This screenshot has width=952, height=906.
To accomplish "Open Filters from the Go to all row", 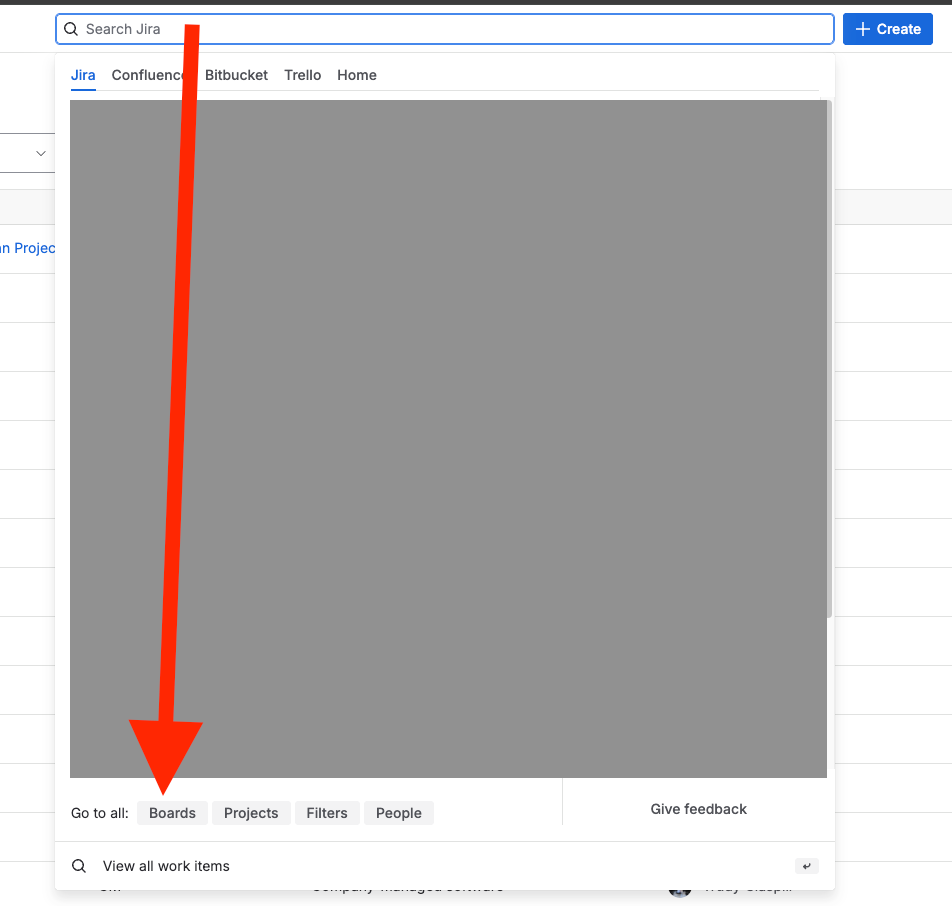I will [327, 813].
